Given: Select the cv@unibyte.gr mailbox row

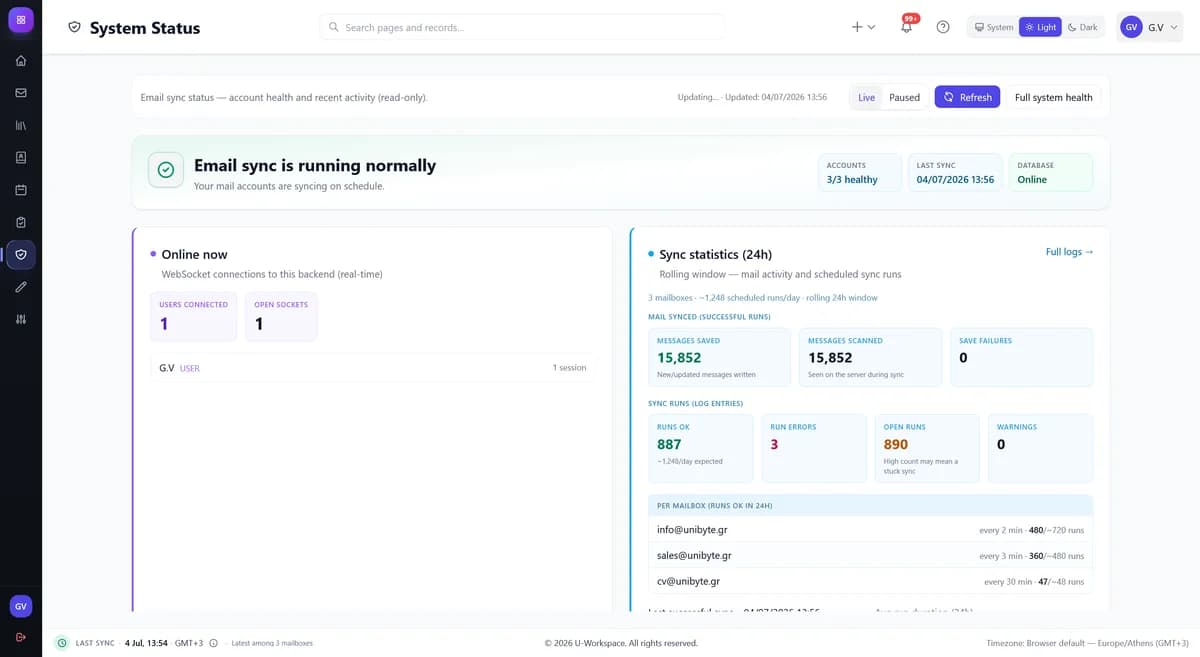Looking at the screenshot, I should point(870,581).
